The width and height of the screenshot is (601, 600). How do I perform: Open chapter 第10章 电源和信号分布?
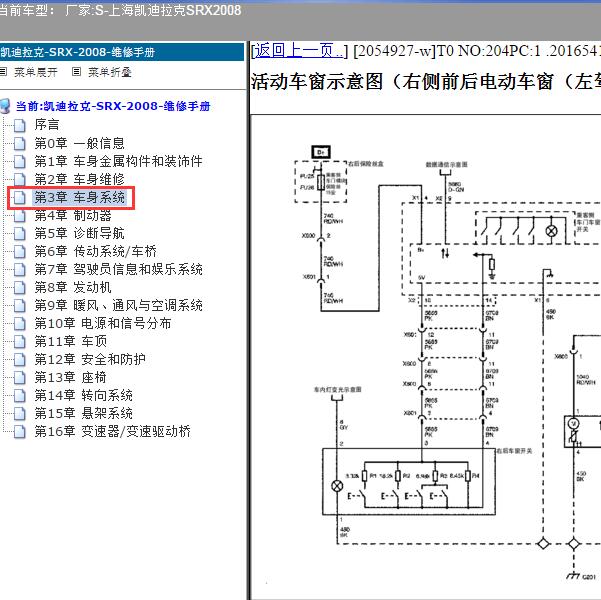pyautogui.click(x=103, y=324)
